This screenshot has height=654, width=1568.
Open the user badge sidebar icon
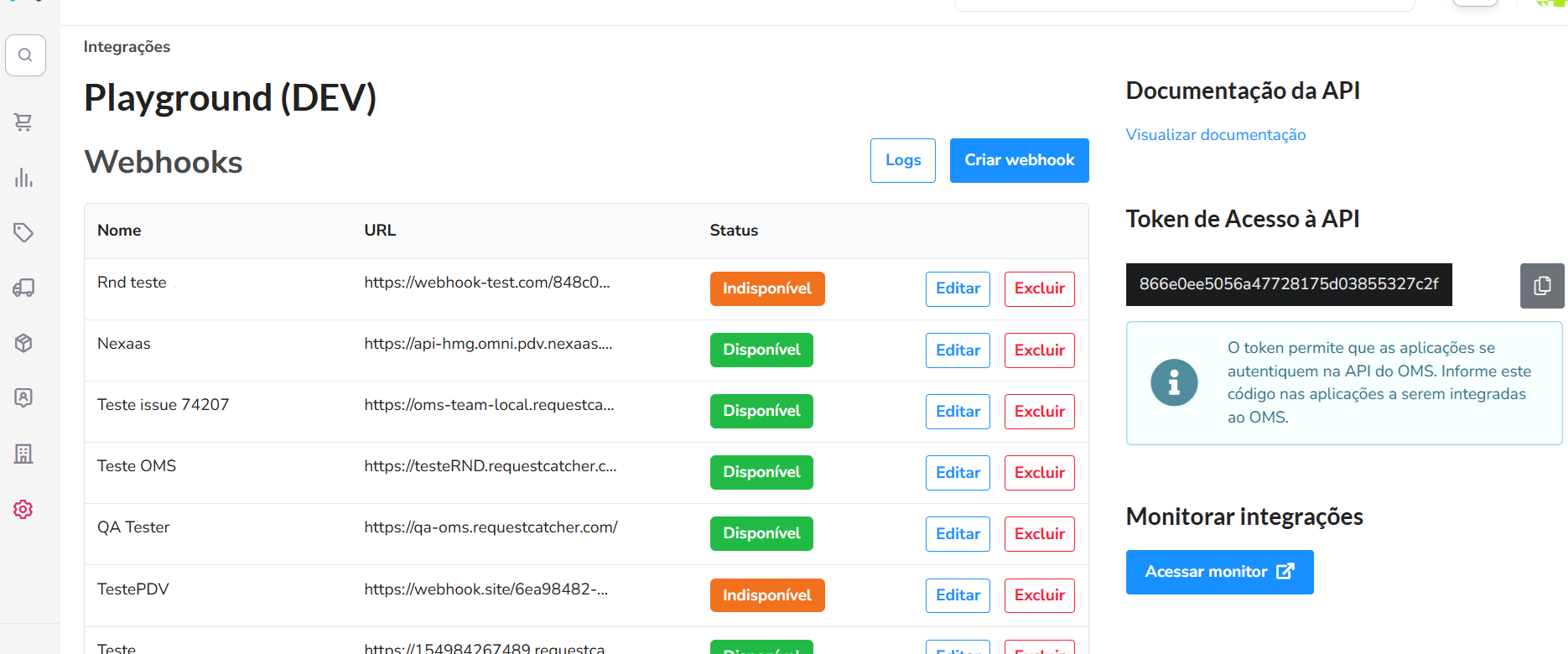(23, 397)
